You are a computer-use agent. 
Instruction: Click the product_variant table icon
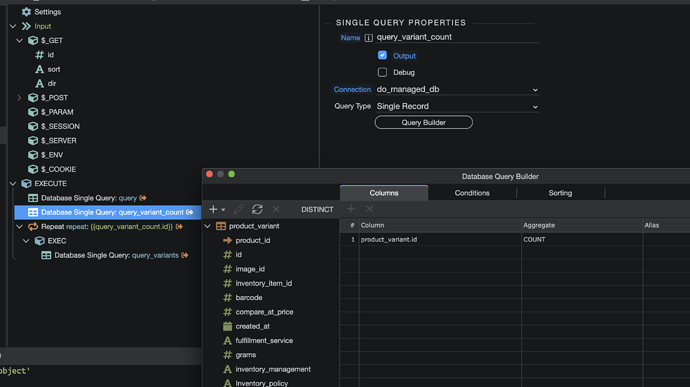pyautogui.click(x=221, y=226)
